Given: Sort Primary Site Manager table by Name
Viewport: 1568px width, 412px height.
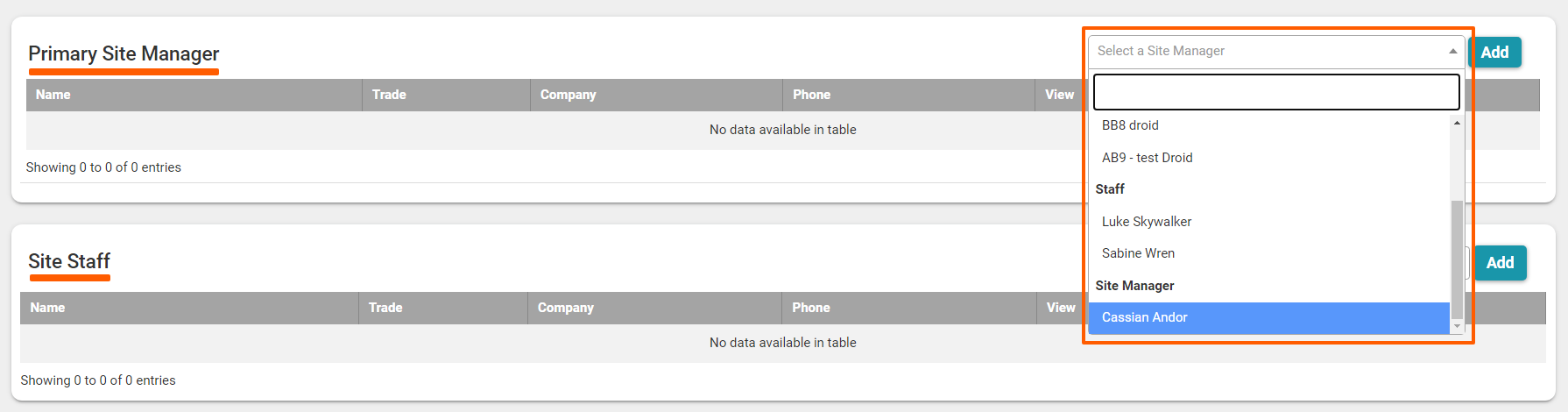Looking at the screenshot, I should click(53, 95).
